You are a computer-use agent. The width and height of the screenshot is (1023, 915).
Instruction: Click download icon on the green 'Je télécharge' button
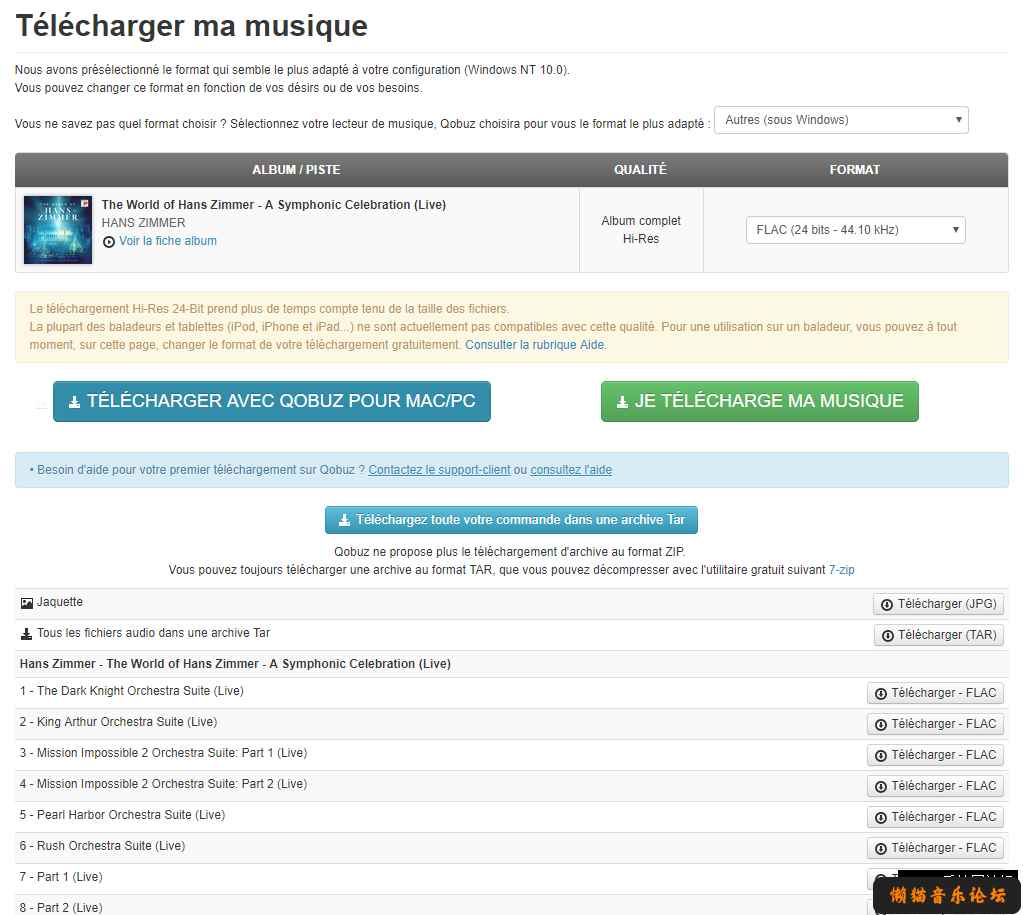[x=622, y=402]
